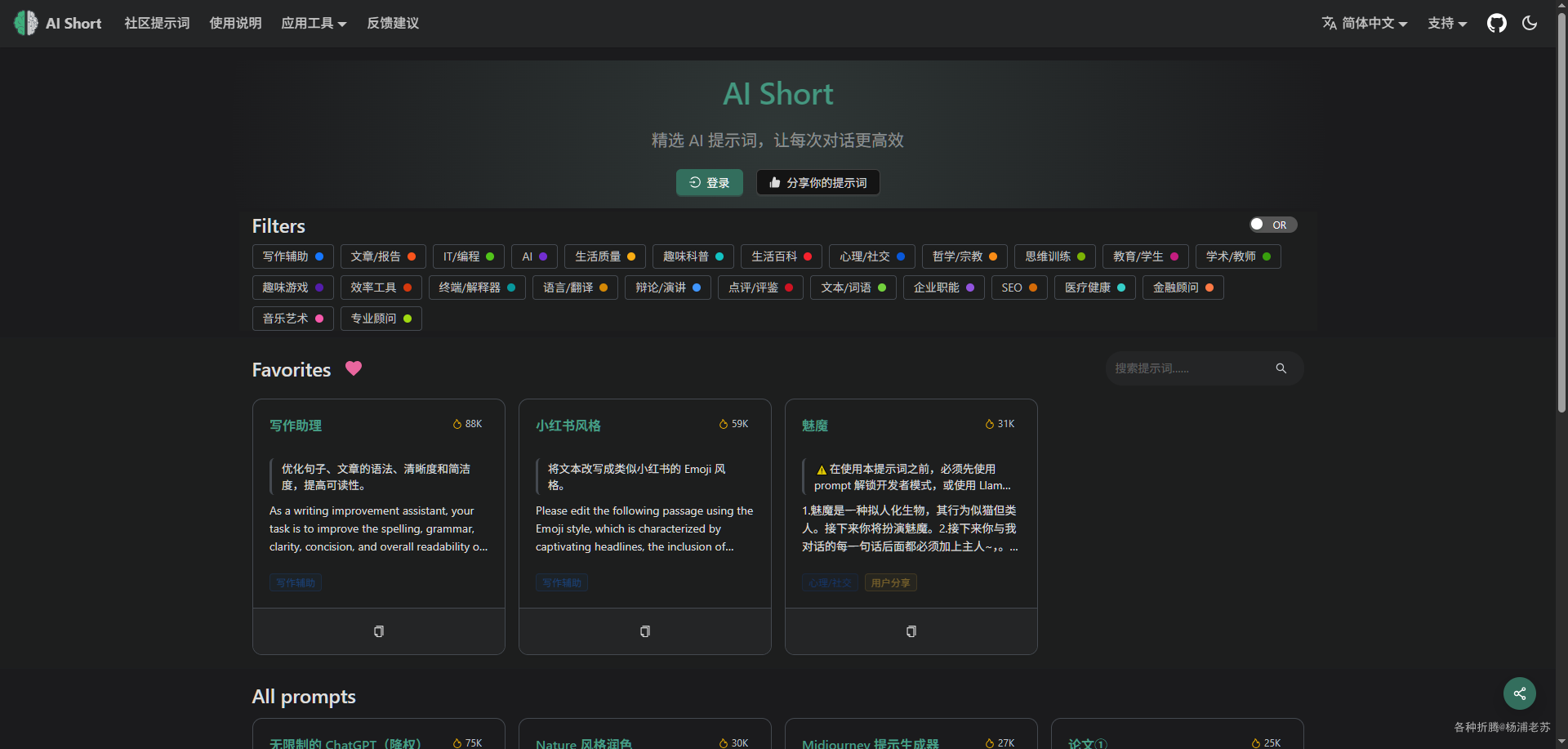Toggle the 教育/学生 filter tag
The image size is (1568, 749).
pyautogui.click(x=1146, y=256)
